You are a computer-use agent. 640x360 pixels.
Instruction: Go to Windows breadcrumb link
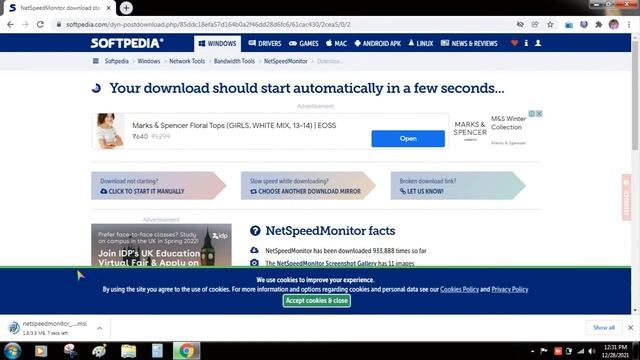149,61
